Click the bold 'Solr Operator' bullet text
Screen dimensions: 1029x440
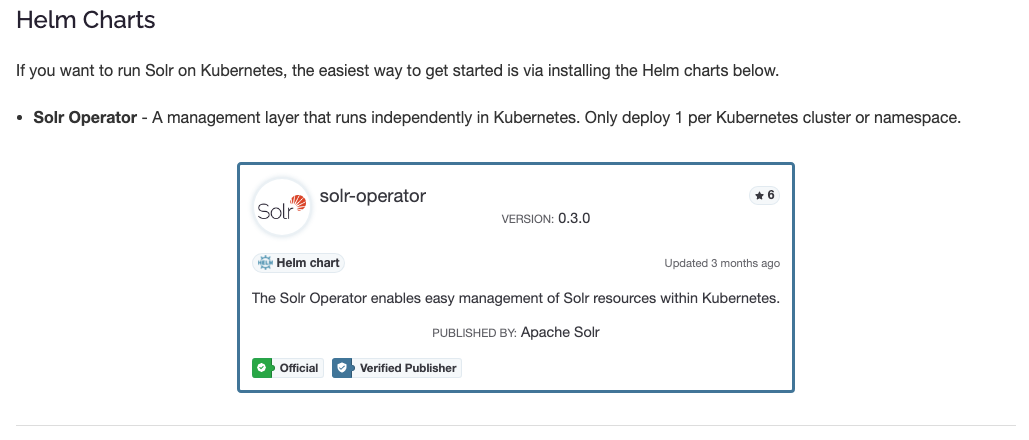[85, 118]
